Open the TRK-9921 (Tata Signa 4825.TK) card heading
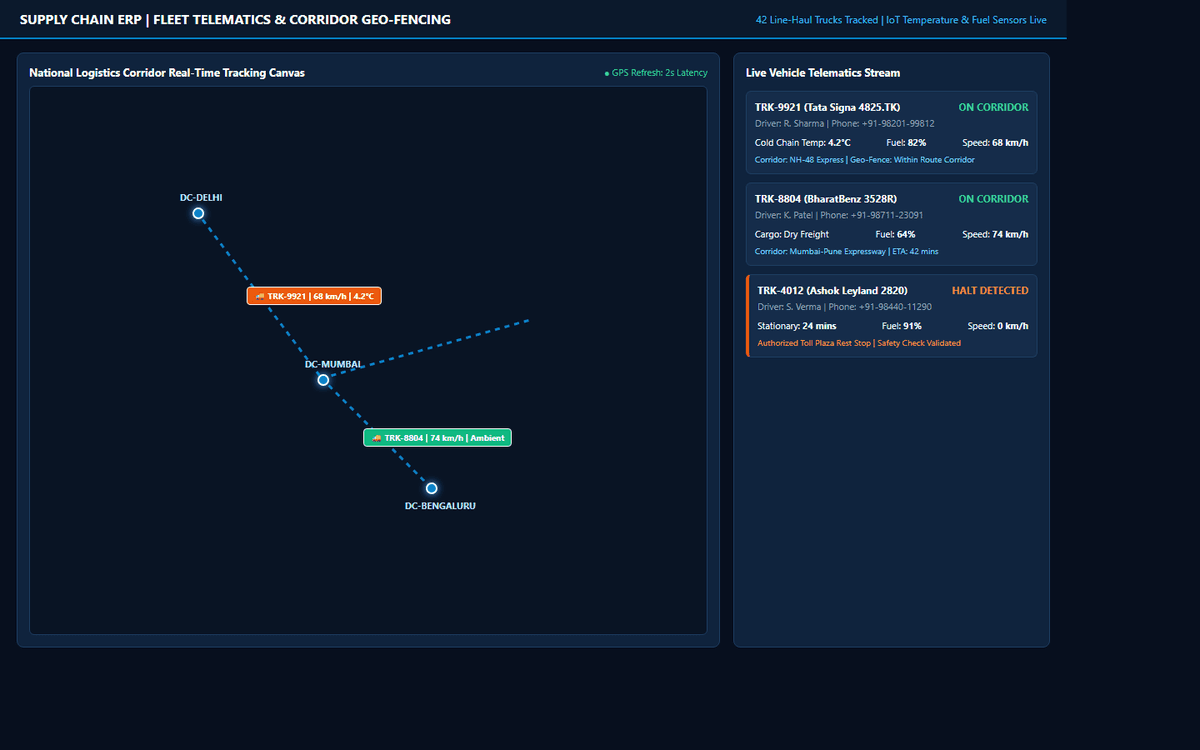The width and height of the screenshot is (1200, 750). 827,107
